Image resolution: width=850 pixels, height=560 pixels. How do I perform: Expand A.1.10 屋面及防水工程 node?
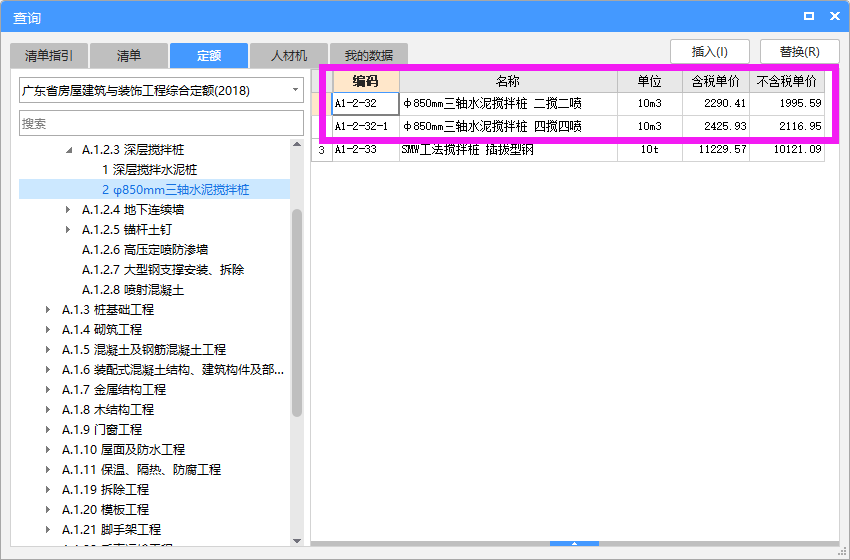click(48, 450)
